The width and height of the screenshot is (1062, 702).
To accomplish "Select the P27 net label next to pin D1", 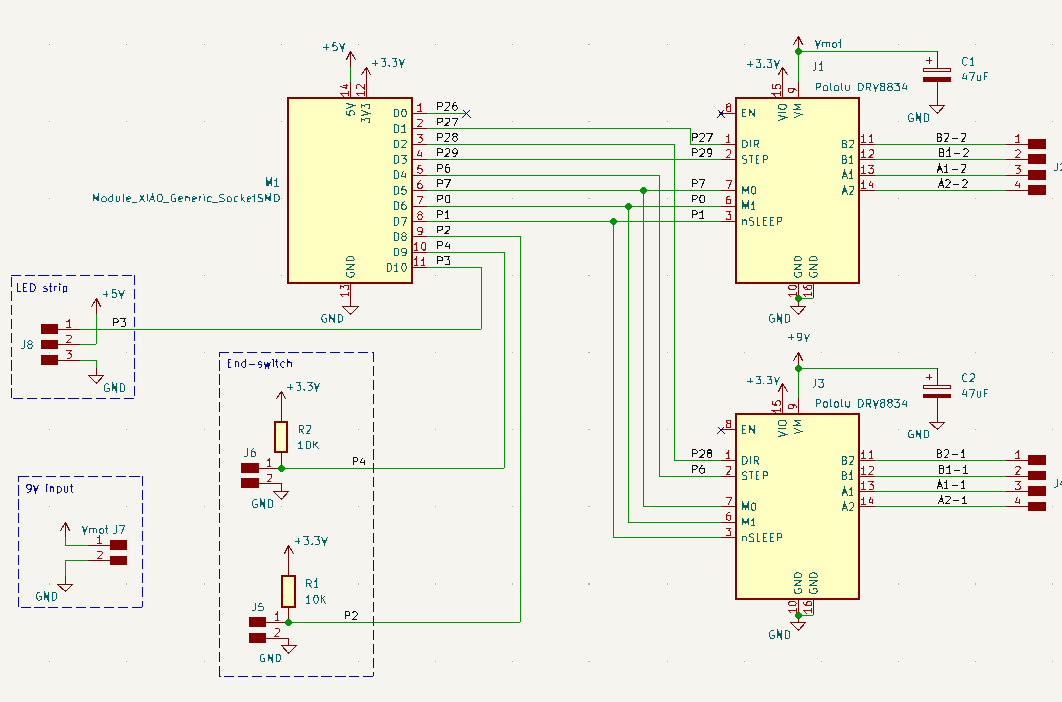I will 447,122.
